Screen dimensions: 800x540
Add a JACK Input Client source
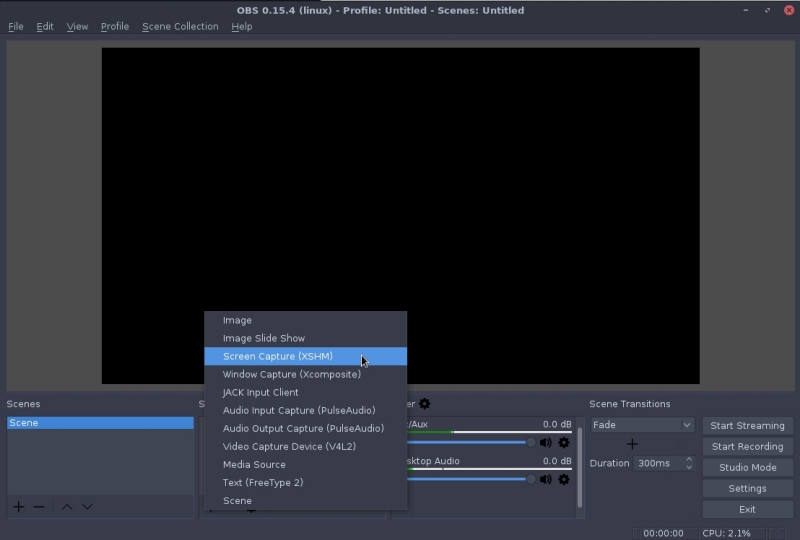(x=306, y=392)
